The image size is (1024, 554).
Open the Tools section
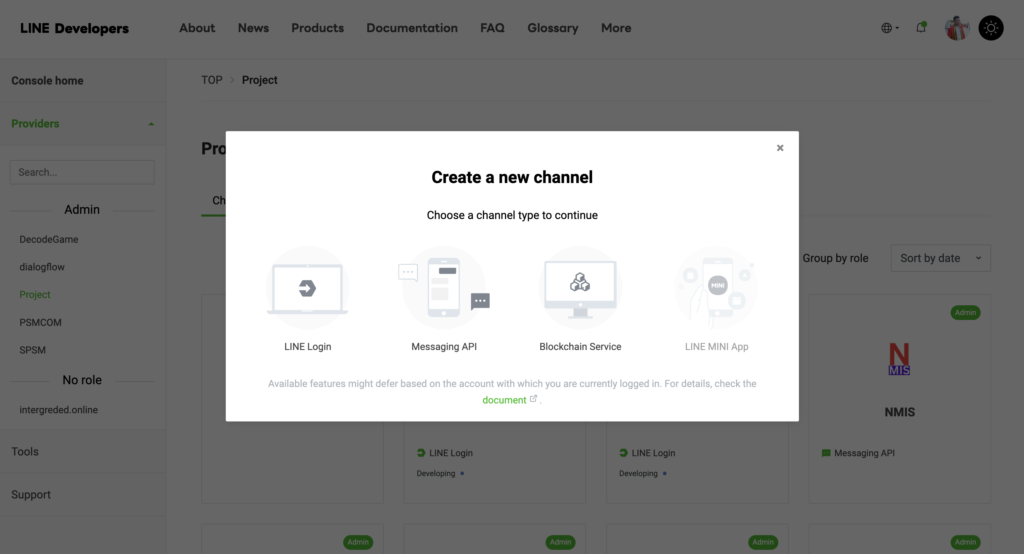25,451
